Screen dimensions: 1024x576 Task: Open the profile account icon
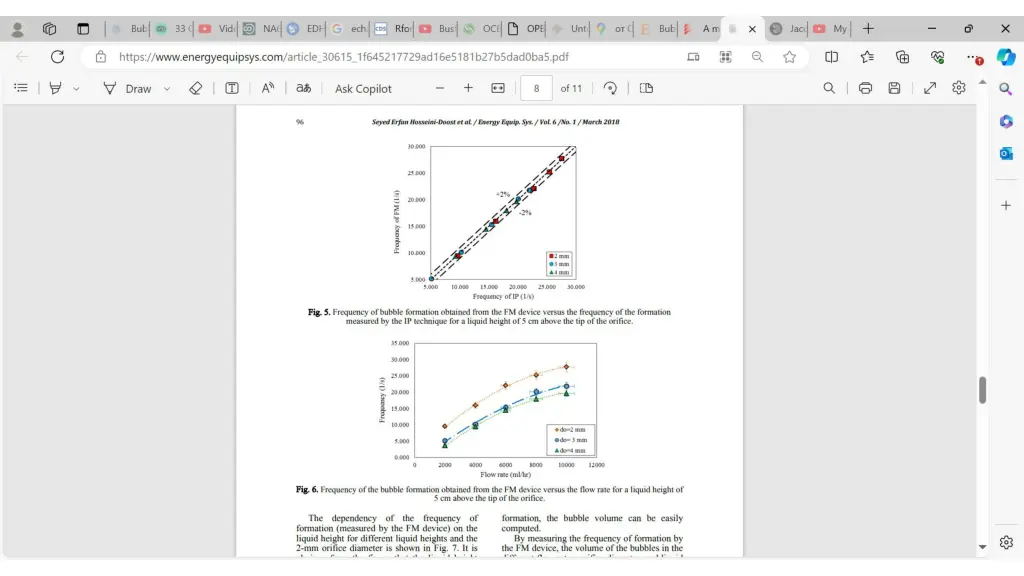[18, 29]
